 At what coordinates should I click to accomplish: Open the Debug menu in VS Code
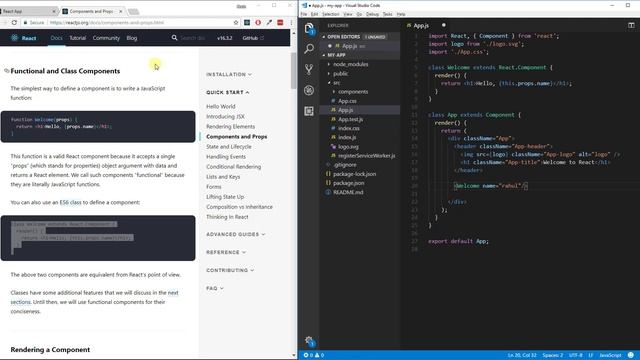click(x=372, y=14)
